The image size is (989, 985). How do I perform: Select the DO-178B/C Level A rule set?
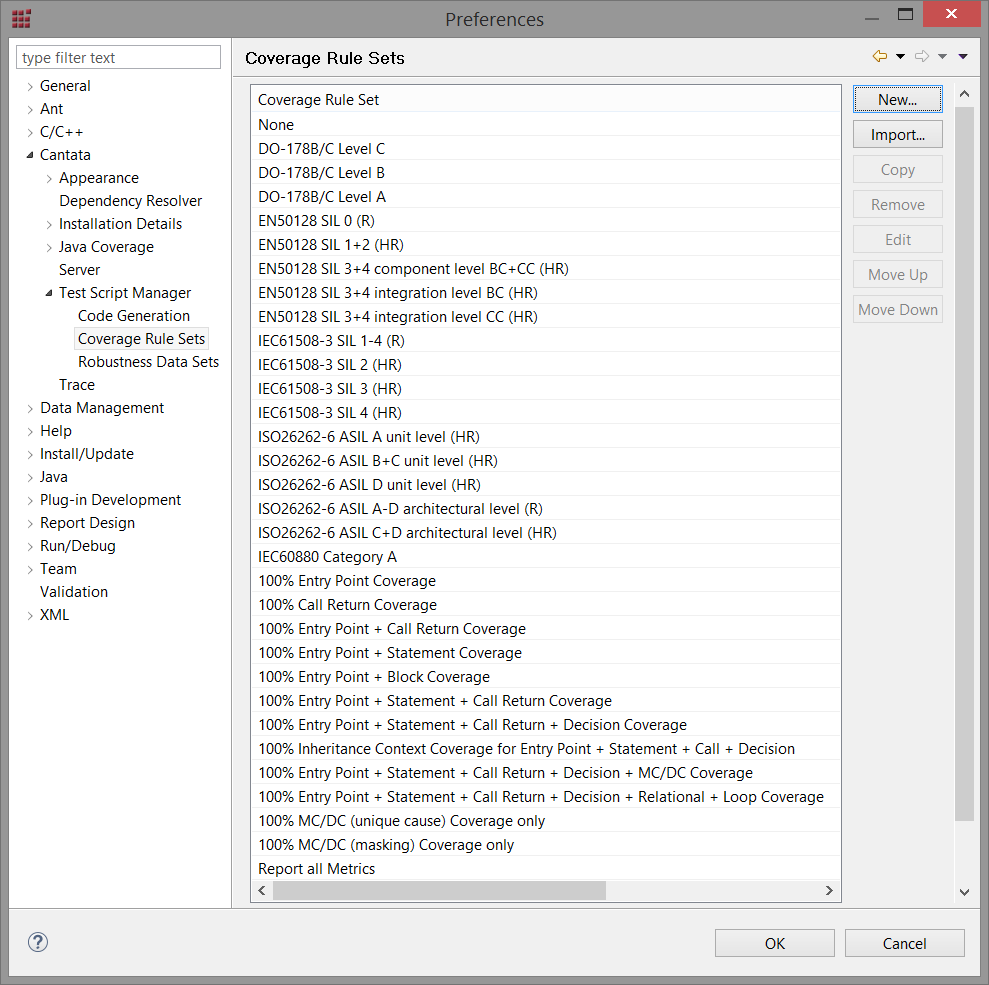coord(546,197)
